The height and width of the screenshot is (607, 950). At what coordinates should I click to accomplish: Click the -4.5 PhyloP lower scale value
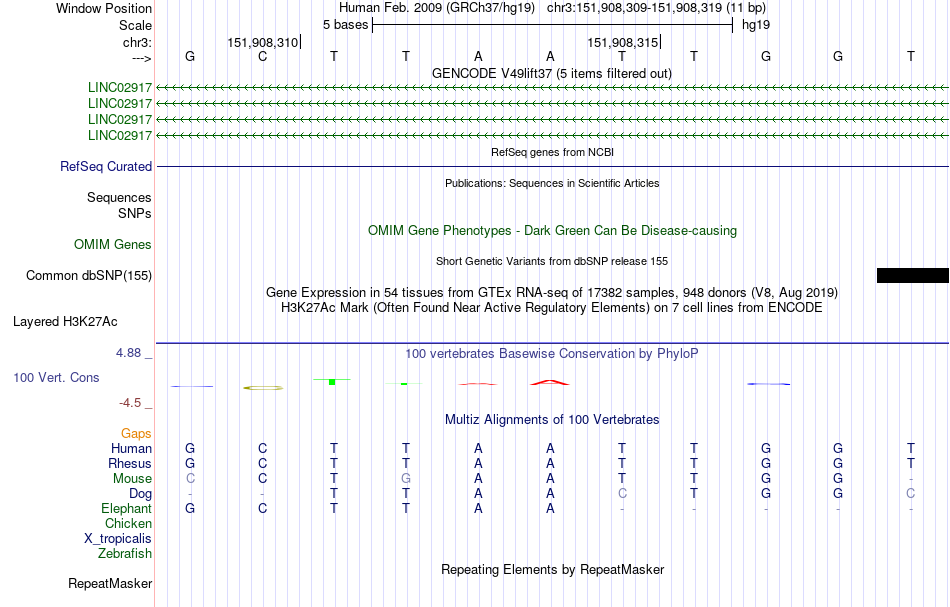(130, 403)
